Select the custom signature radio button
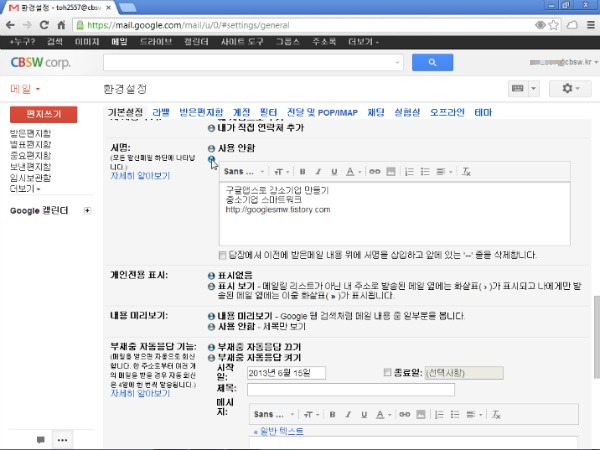 [x=211, y=159]
